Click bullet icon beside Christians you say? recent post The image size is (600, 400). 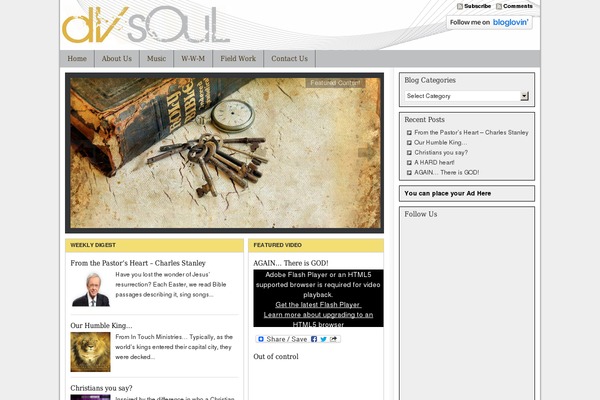pos(409,153)
